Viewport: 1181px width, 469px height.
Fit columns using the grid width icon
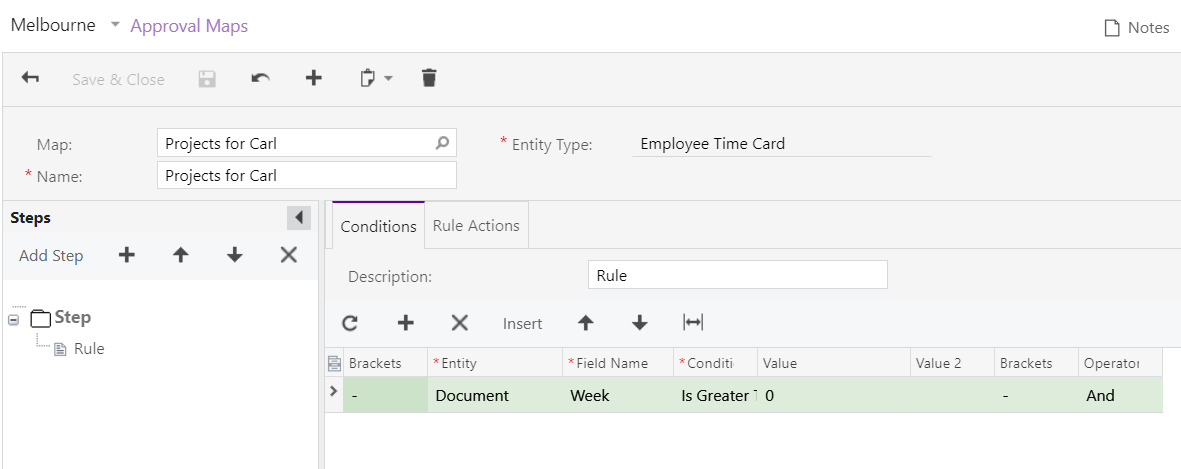coord(693,322)
